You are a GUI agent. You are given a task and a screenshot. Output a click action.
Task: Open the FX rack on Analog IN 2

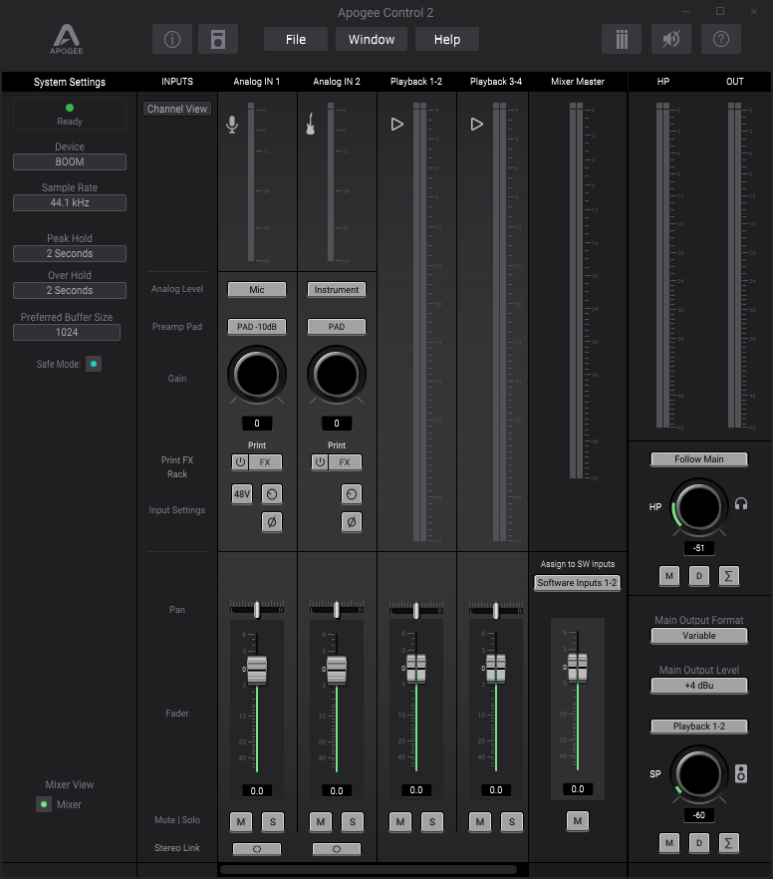point(345,462)
